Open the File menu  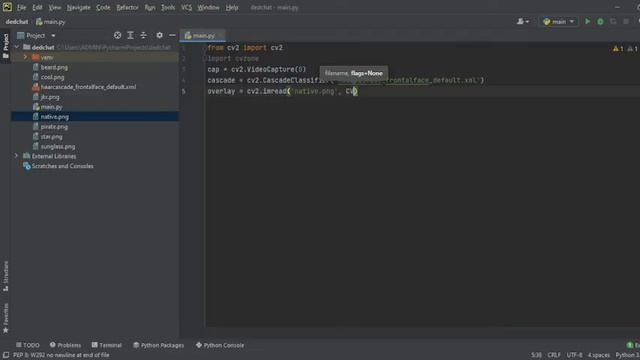21,7
